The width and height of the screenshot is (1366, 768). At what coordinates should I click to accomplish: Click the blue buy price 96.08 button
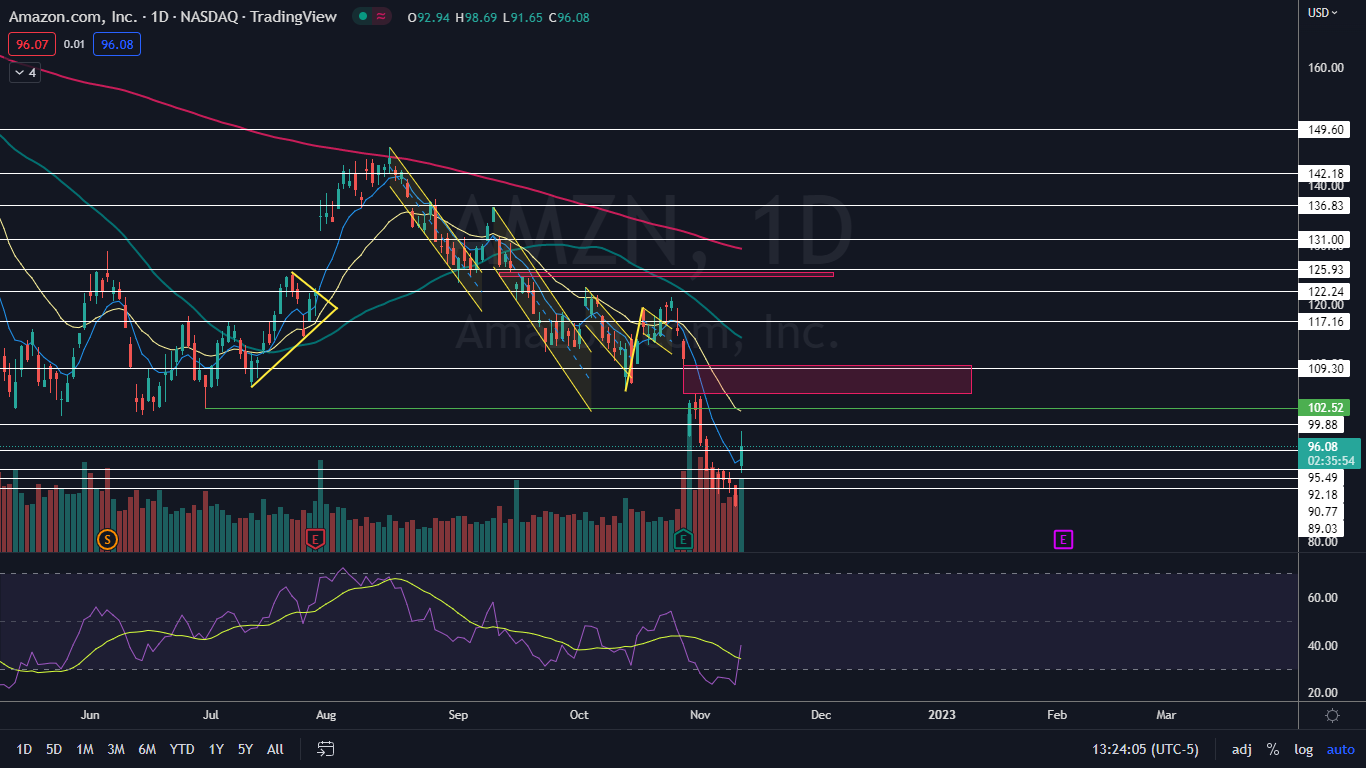[x=117, y=44]
